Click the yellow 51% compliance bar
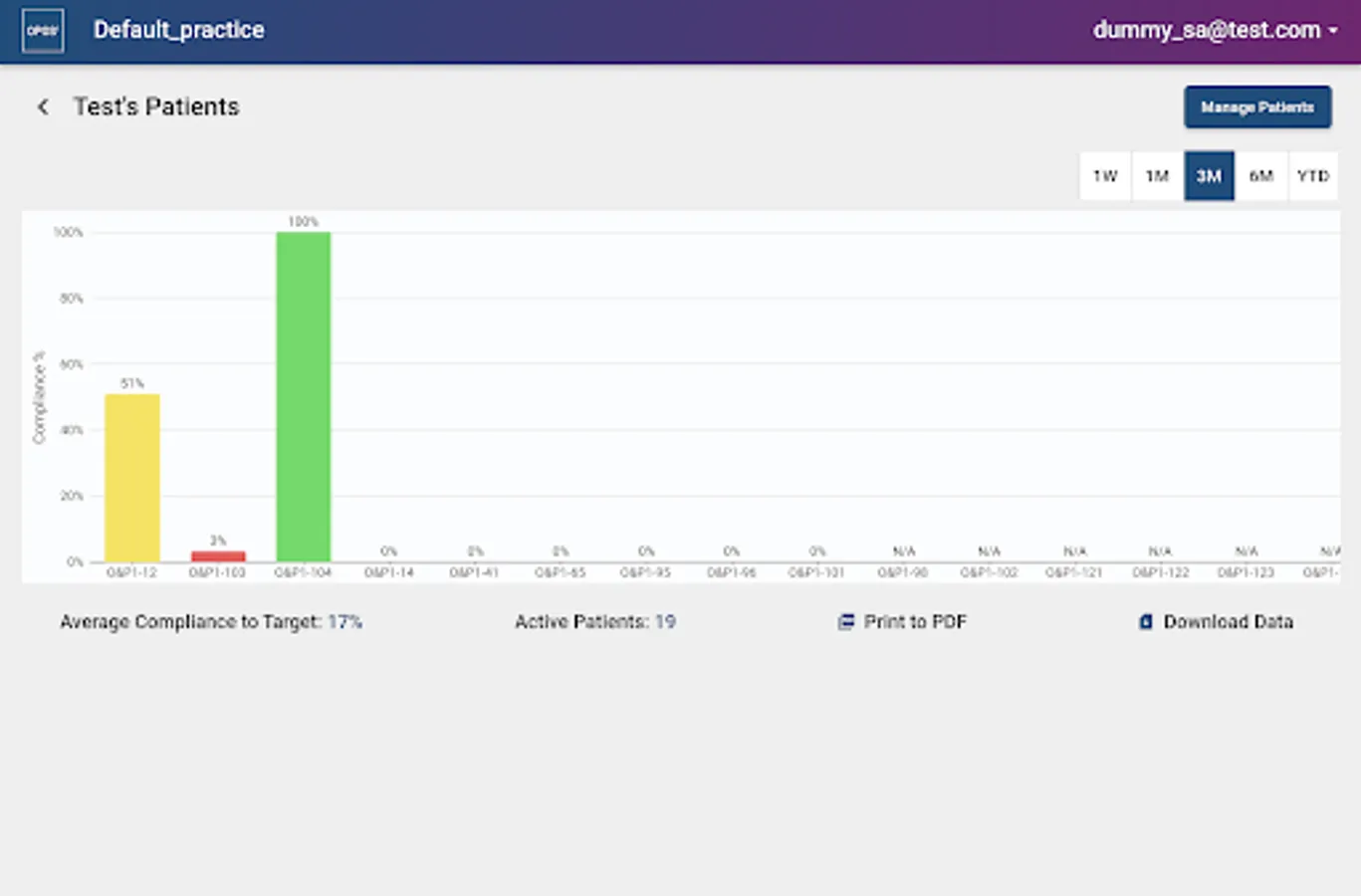This screenshot has height=896, width=1361. pos(132,478)
